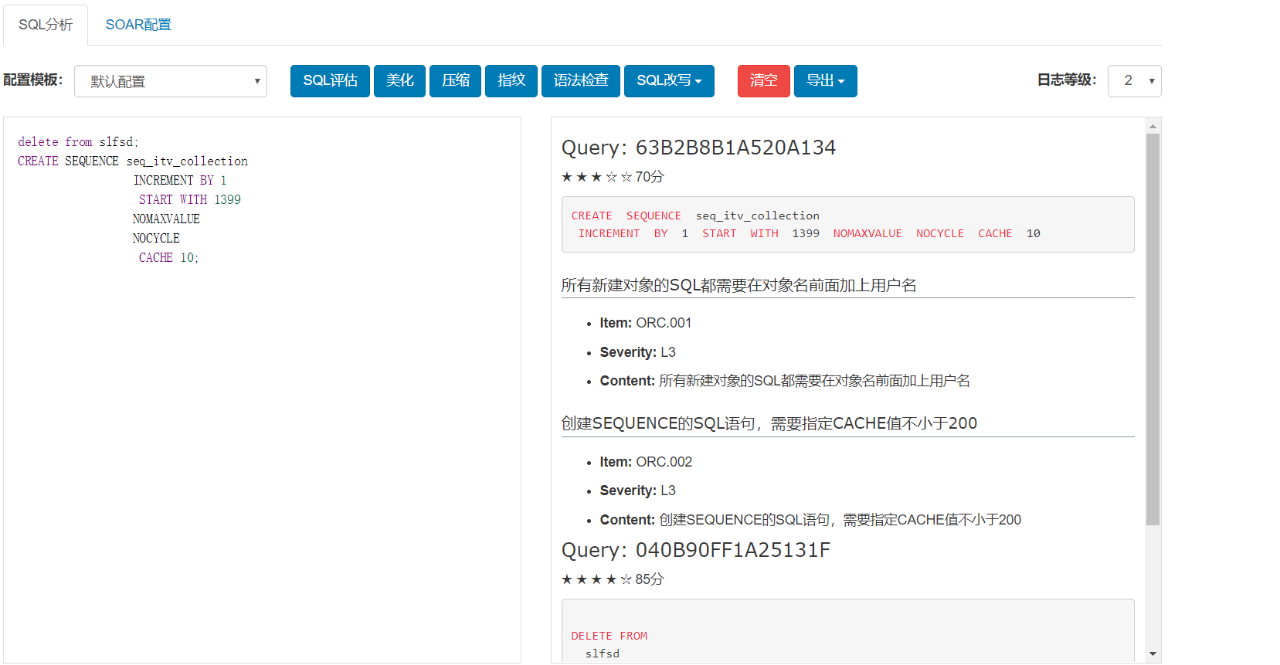
Task: Click the 美化 button
Action: [x=400, y=81]
